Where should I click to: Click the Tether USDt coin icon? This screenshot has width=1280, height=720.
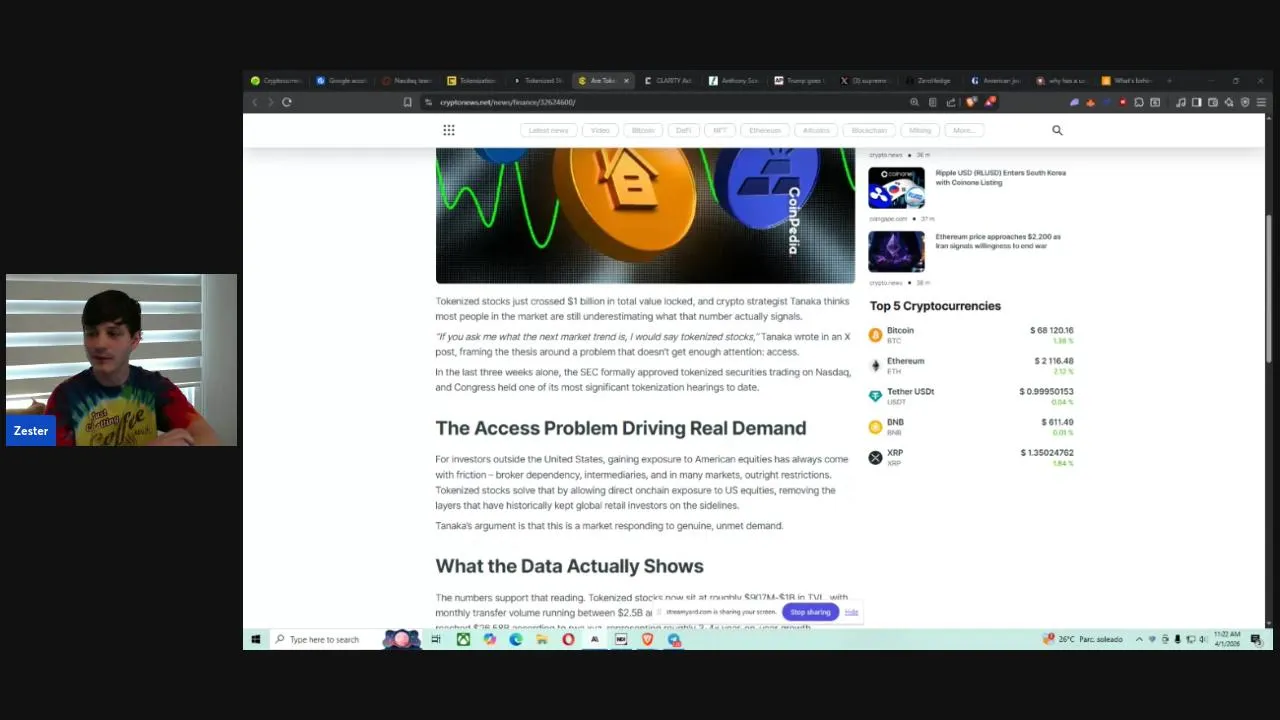click(875, 396)
